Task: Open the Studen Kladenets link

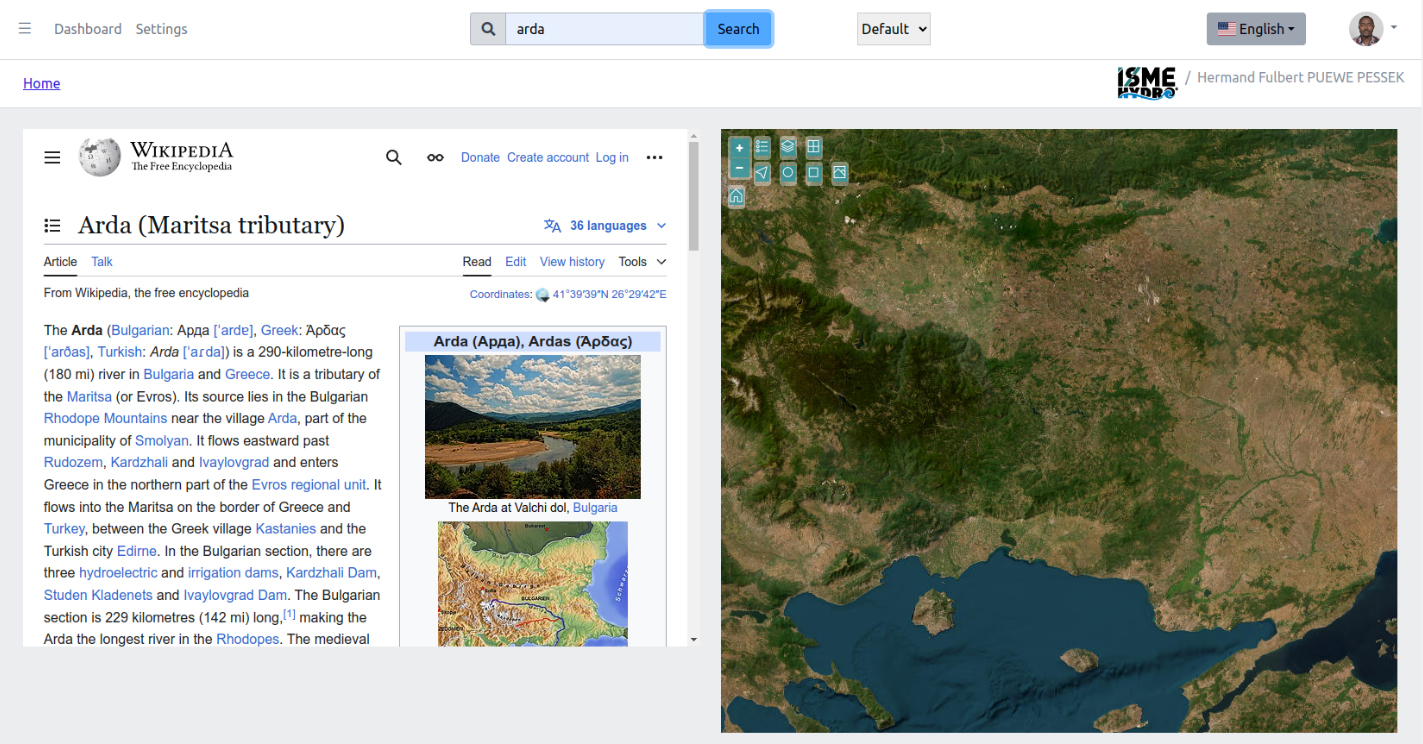Action: 98,595
